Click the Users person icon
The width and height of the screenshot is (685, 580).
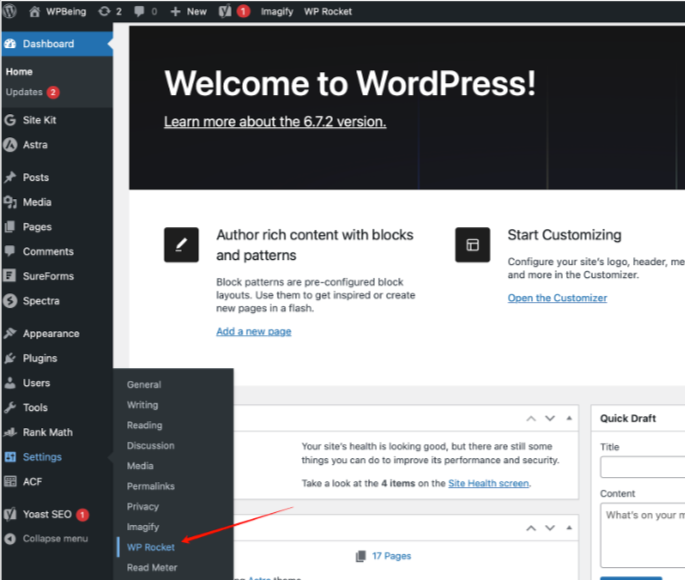pos(10,383)
